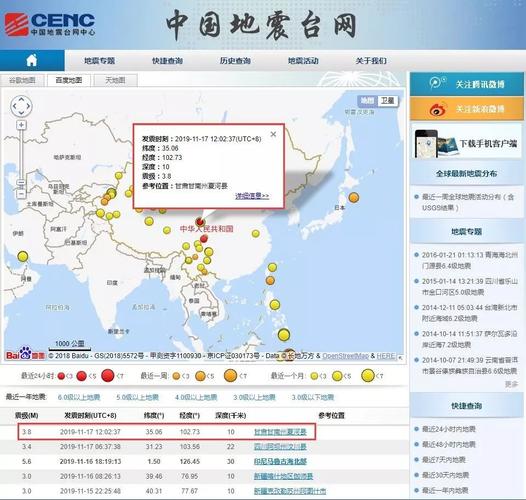The height and width of the screenshot is (500, 526).
Task: Click the map pan direction control
Action: tap(21, 106)
